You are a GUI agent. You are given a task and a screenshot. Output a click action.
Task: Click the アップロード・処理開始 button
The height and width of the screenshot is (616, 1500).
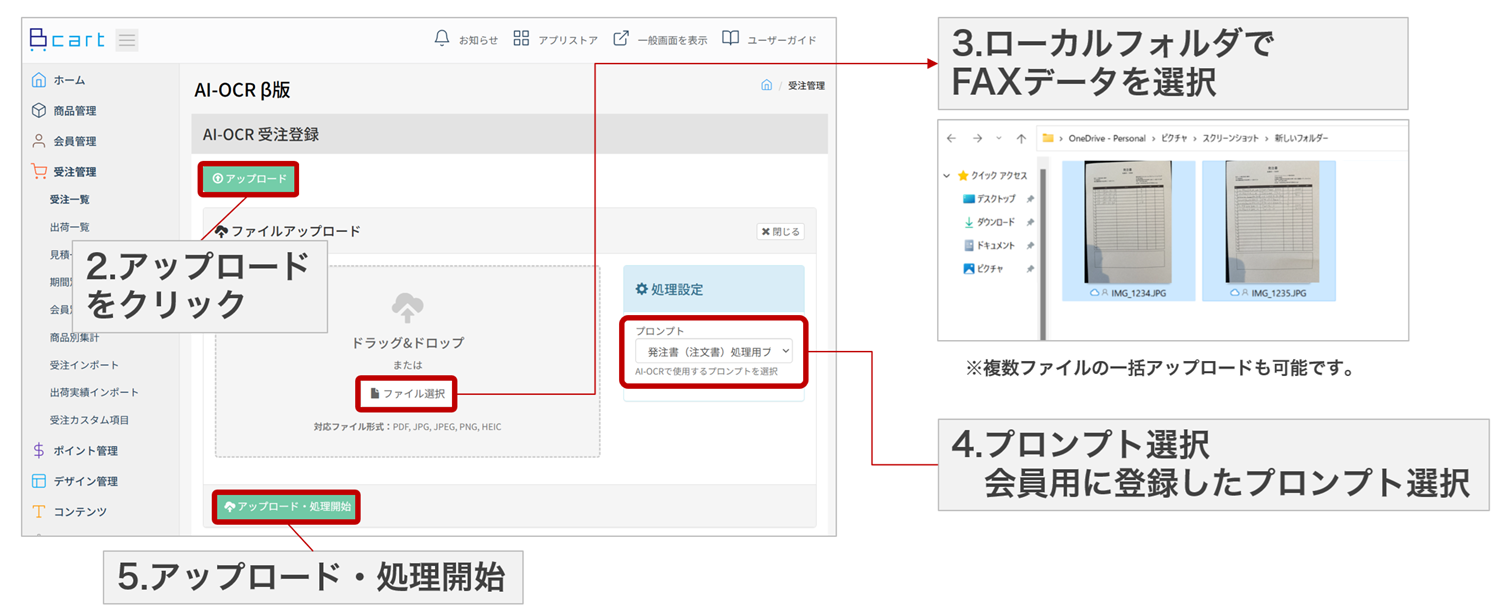287,507
